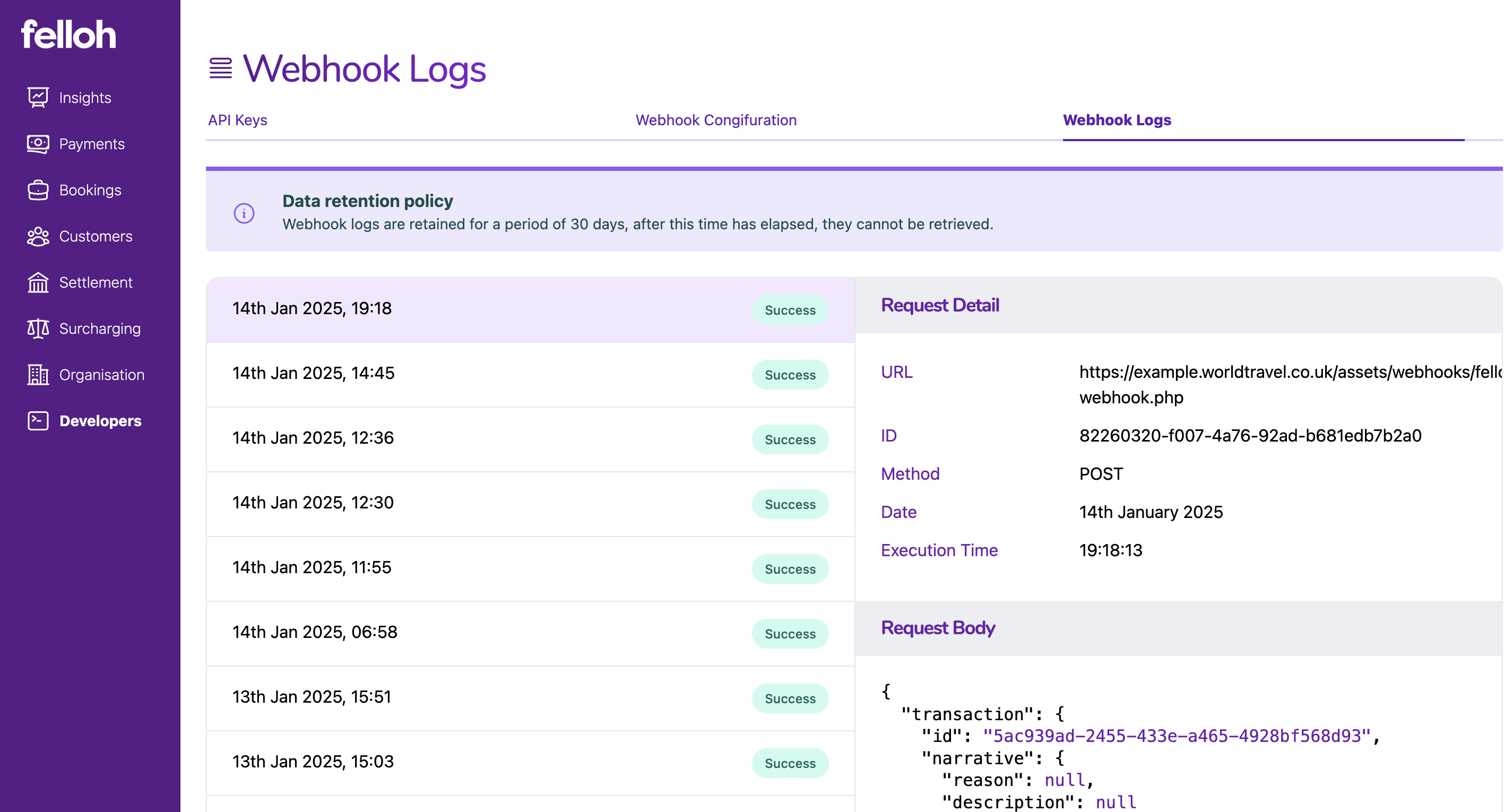Image resolution: width=1504 pixels, height=812 pixels.
Task: Open Insights chart icon in sidebar
Action: coord(38,98)
